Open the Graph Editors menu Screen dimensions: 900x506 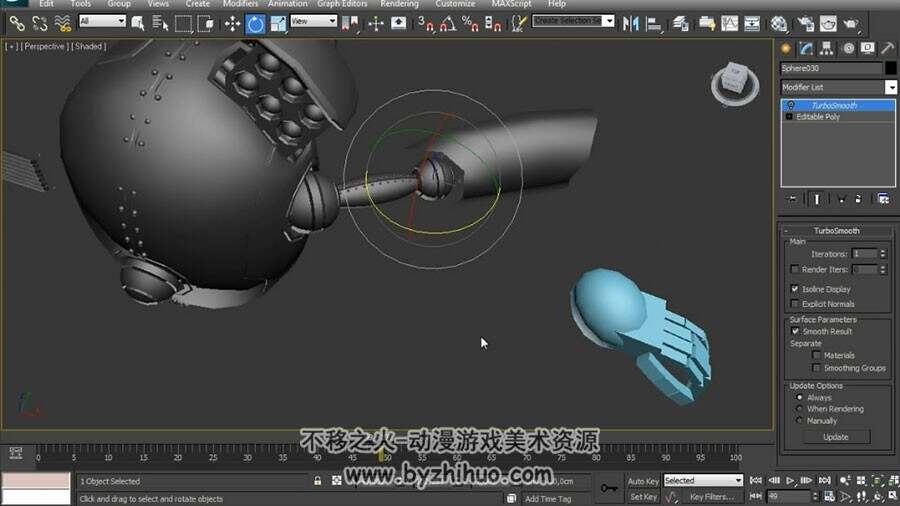342,4
